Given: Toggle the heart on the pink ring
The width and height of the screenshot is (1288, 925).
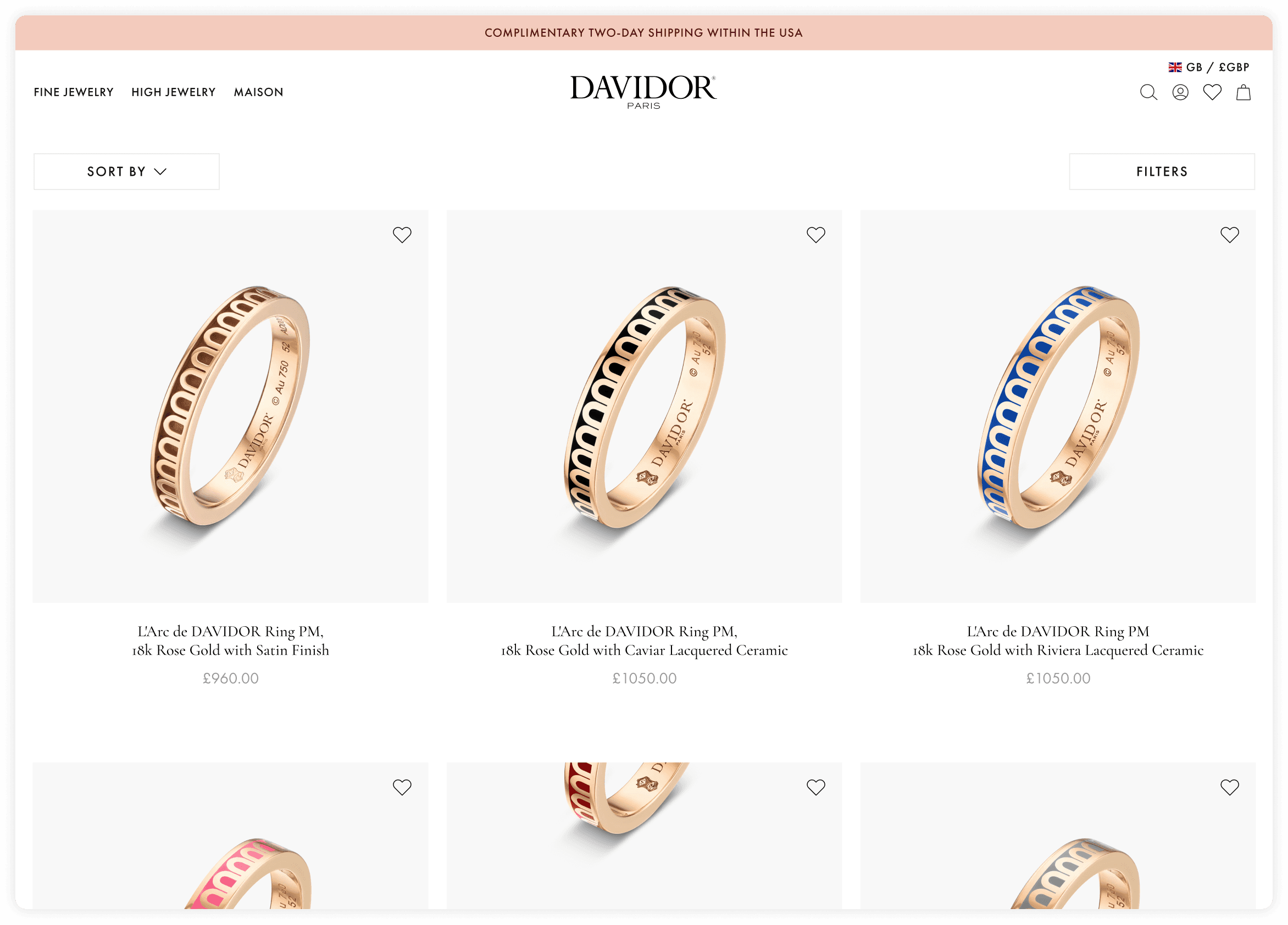Looking at the screenshot, I should [402, 787].
